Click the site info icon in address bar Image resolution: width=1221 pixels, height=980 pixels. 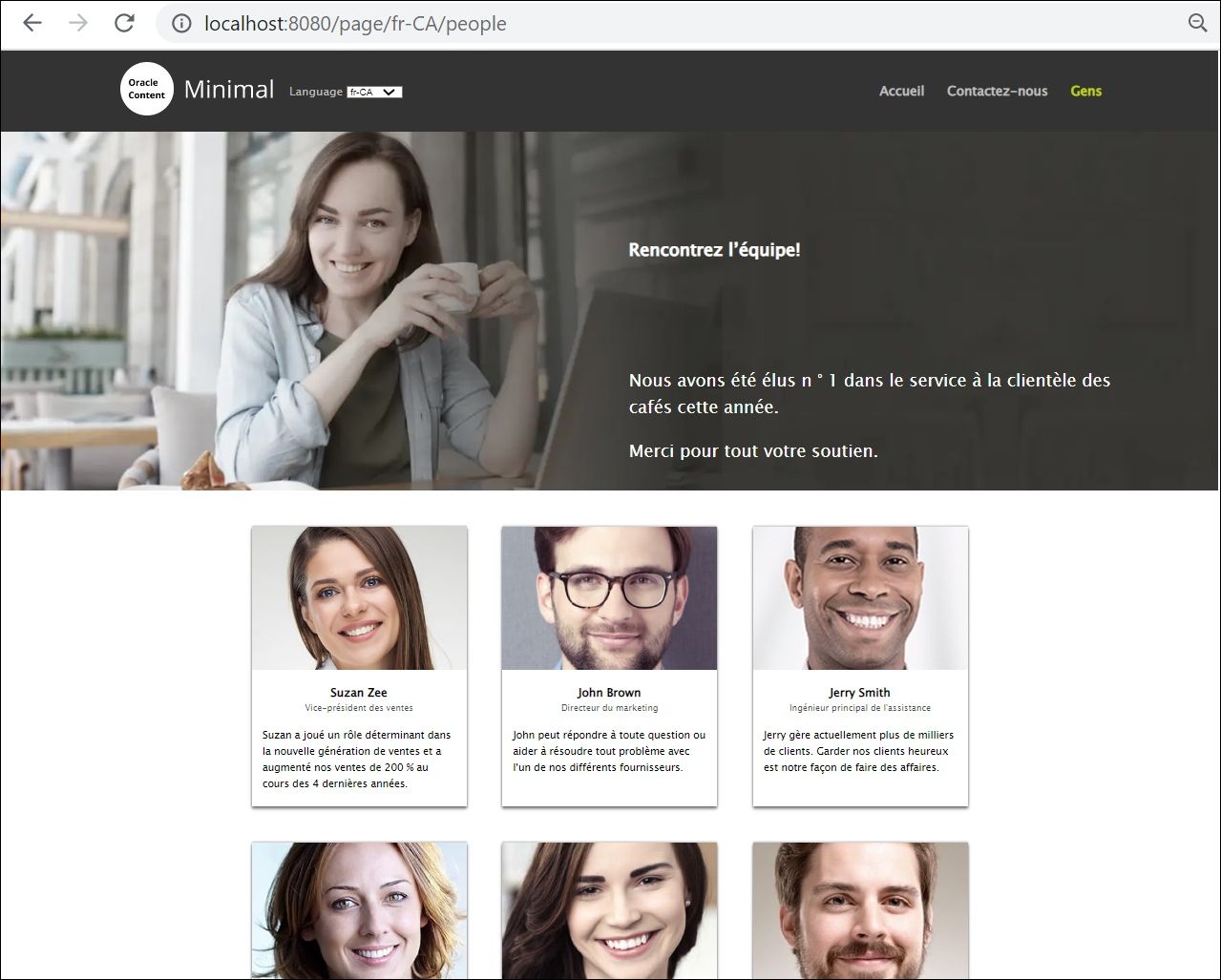[x=181, y=23]
